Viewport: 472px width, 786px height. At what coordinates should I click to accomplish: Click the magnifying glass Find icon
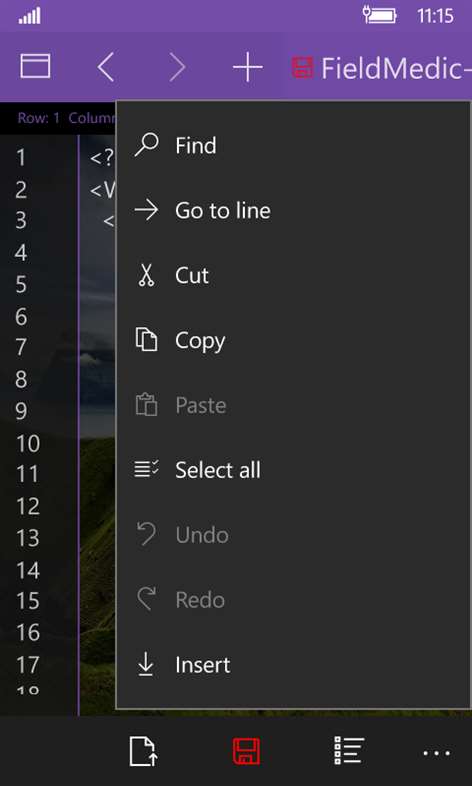point(146,145)
